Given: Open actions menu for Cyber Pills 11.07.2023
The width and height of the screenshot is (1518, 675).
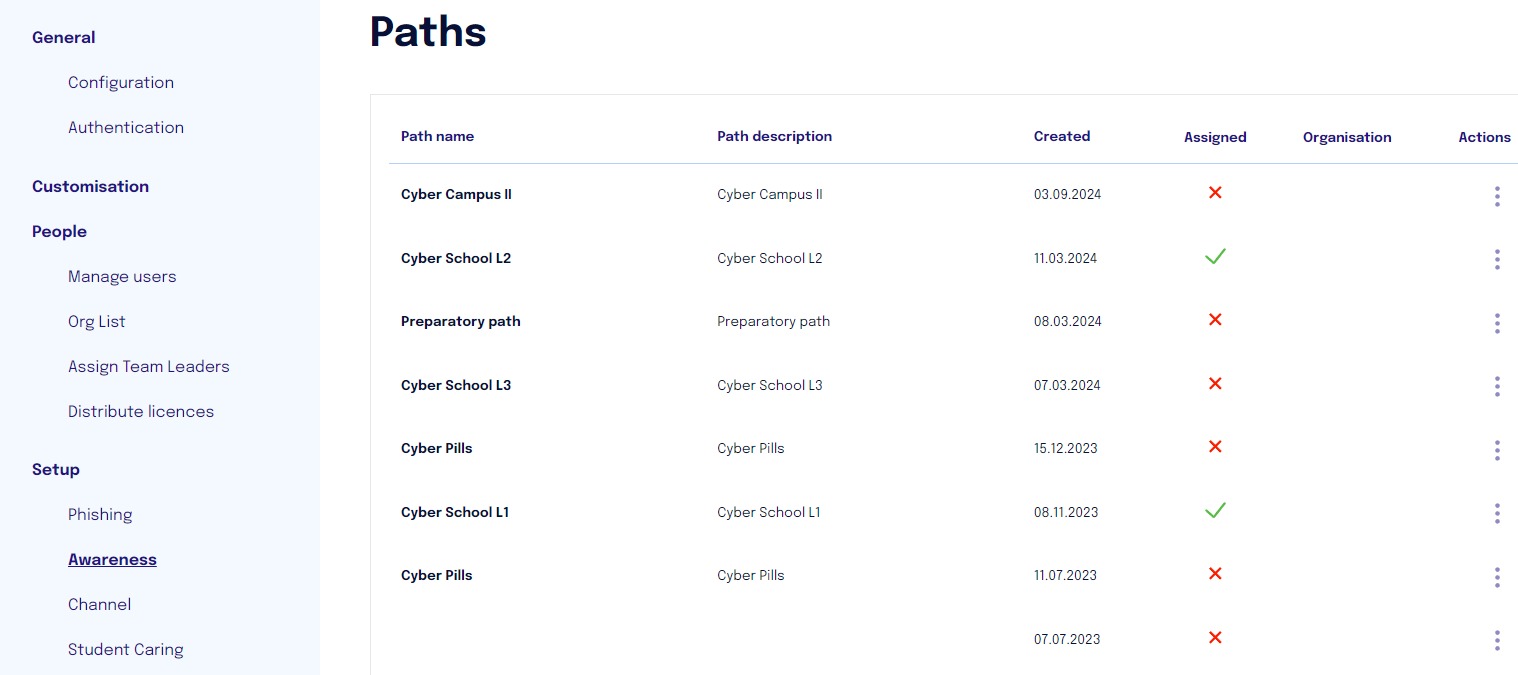Looking at the screenshot, I should [x=1497, y=577].
